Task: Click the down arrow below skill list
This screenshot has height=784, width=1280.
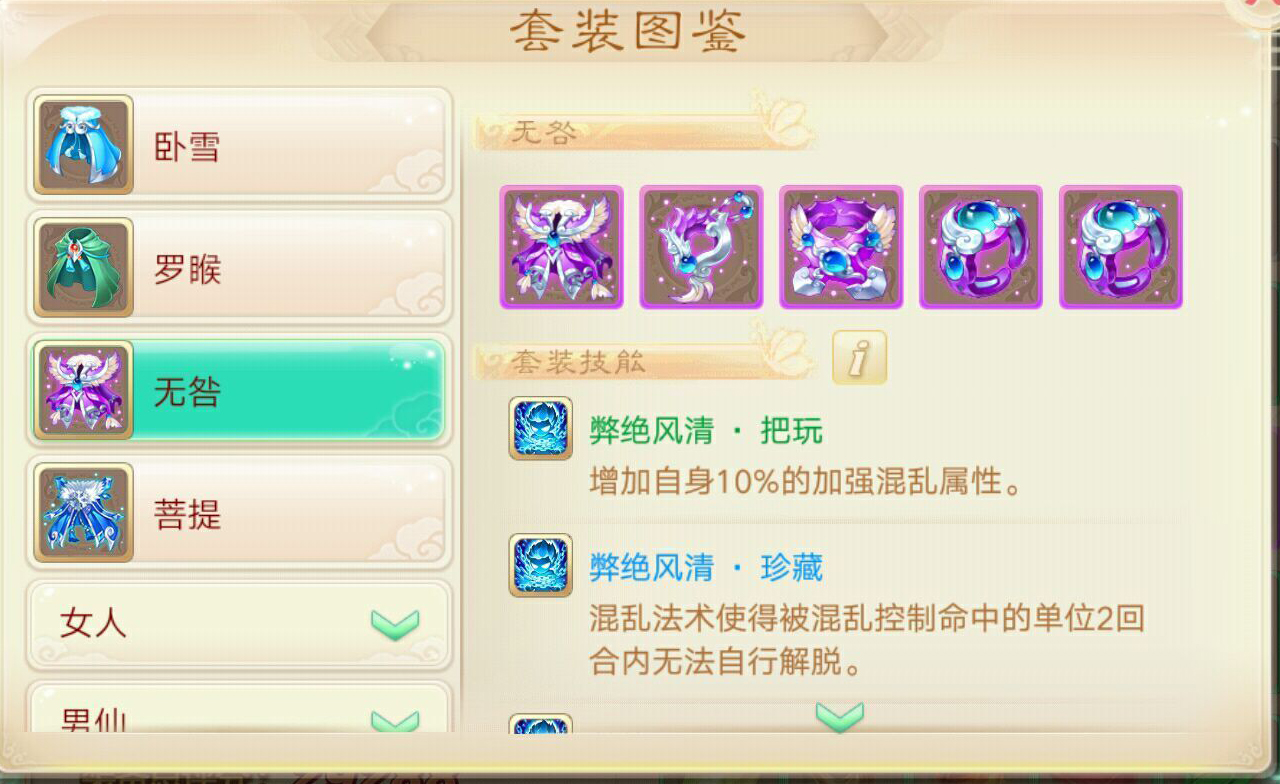Action: tap(840, 716)
